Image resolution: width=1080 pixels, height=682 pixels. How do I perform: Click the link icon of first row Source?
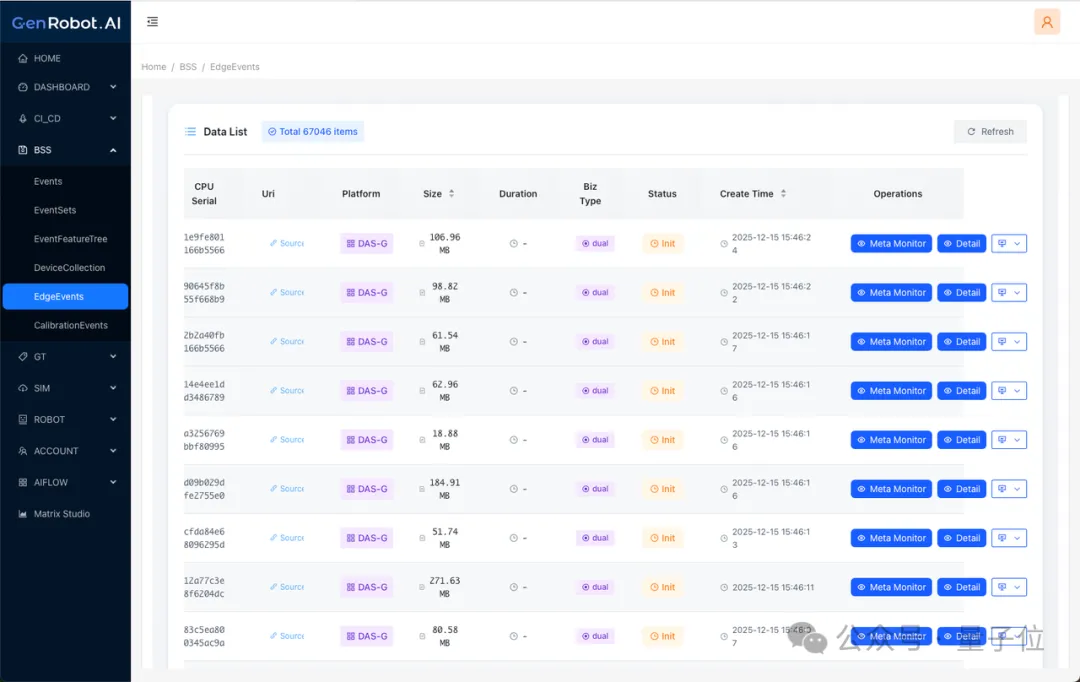(x=273, y=243)
